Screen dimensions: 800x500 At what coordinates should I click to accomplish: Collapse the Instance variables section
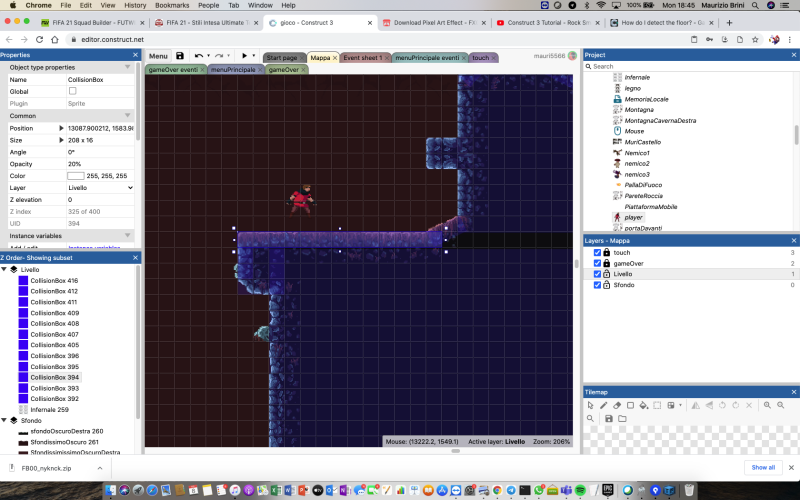click(x=128, y=236)
